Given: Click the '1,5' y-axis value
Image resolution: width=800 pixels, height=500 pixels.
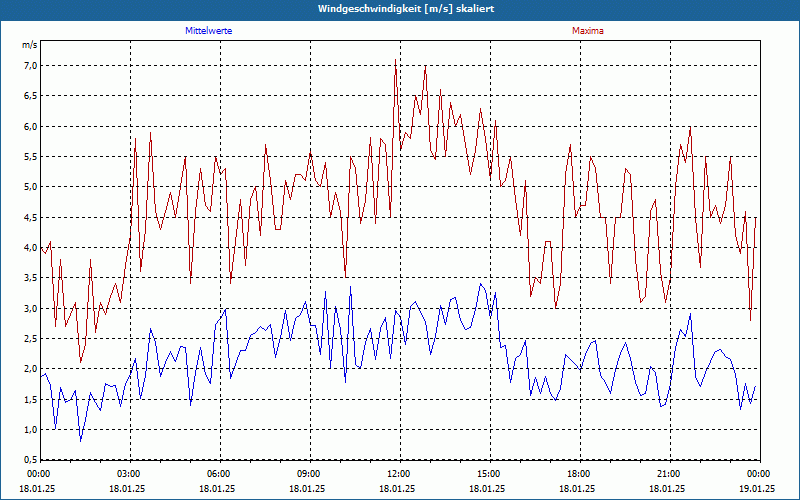Looking at the screenshot, I should 31,399.
